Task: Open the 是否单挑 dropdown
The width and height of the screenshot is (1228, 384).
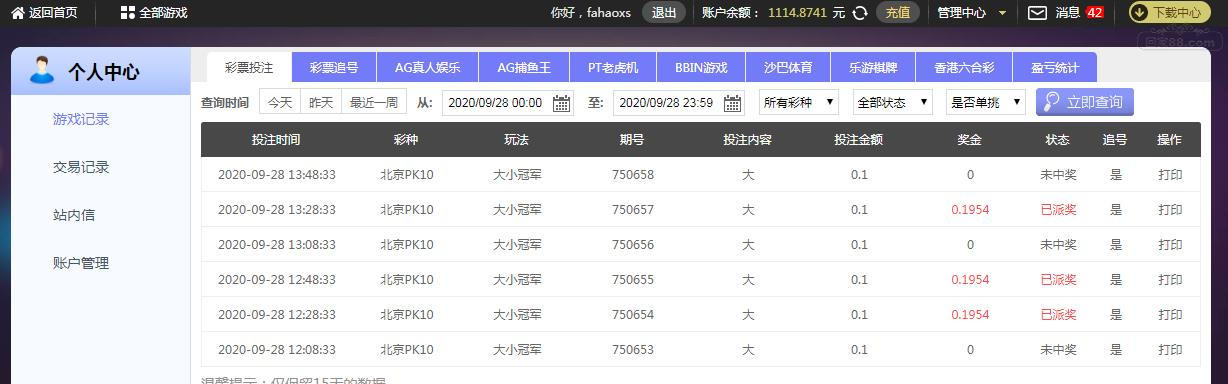Action: click(x=985, y=102)
